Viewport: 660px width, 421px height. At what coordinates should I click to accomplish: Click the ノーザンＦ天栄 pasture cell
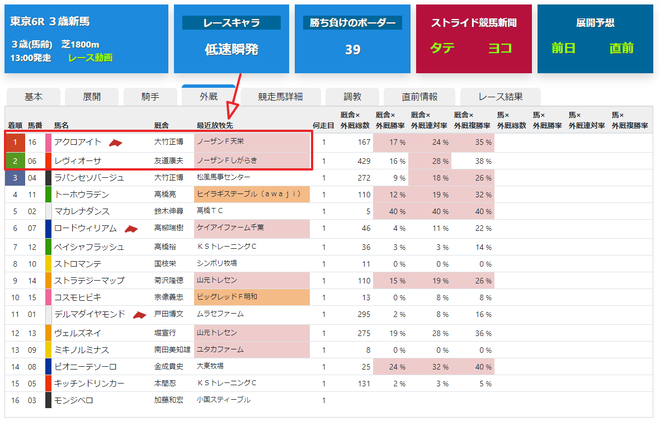pyautogui.click(x=252, y=142)
